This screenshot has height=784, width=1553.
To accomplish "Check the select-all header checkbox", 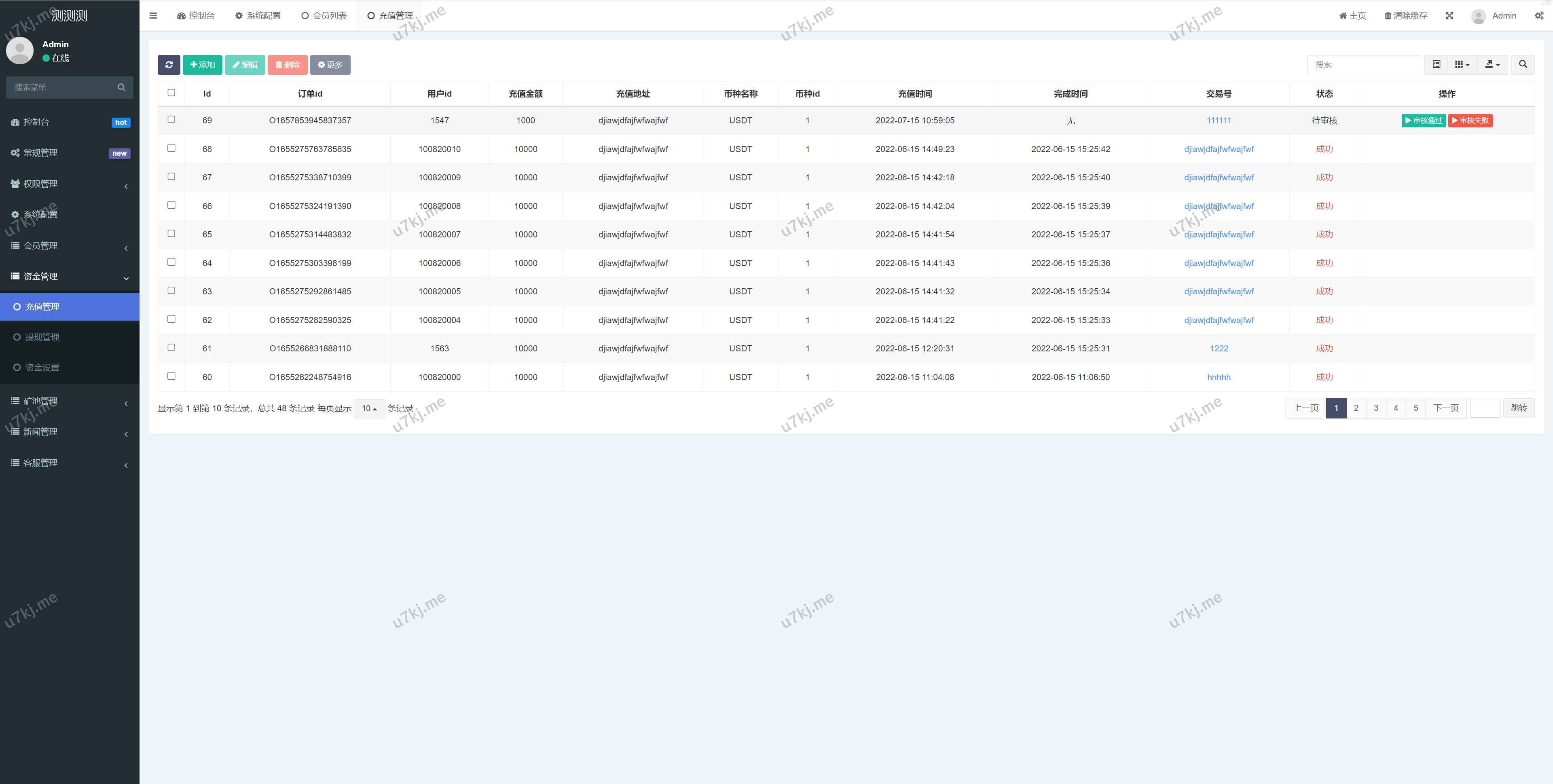I will click(171, 93).
